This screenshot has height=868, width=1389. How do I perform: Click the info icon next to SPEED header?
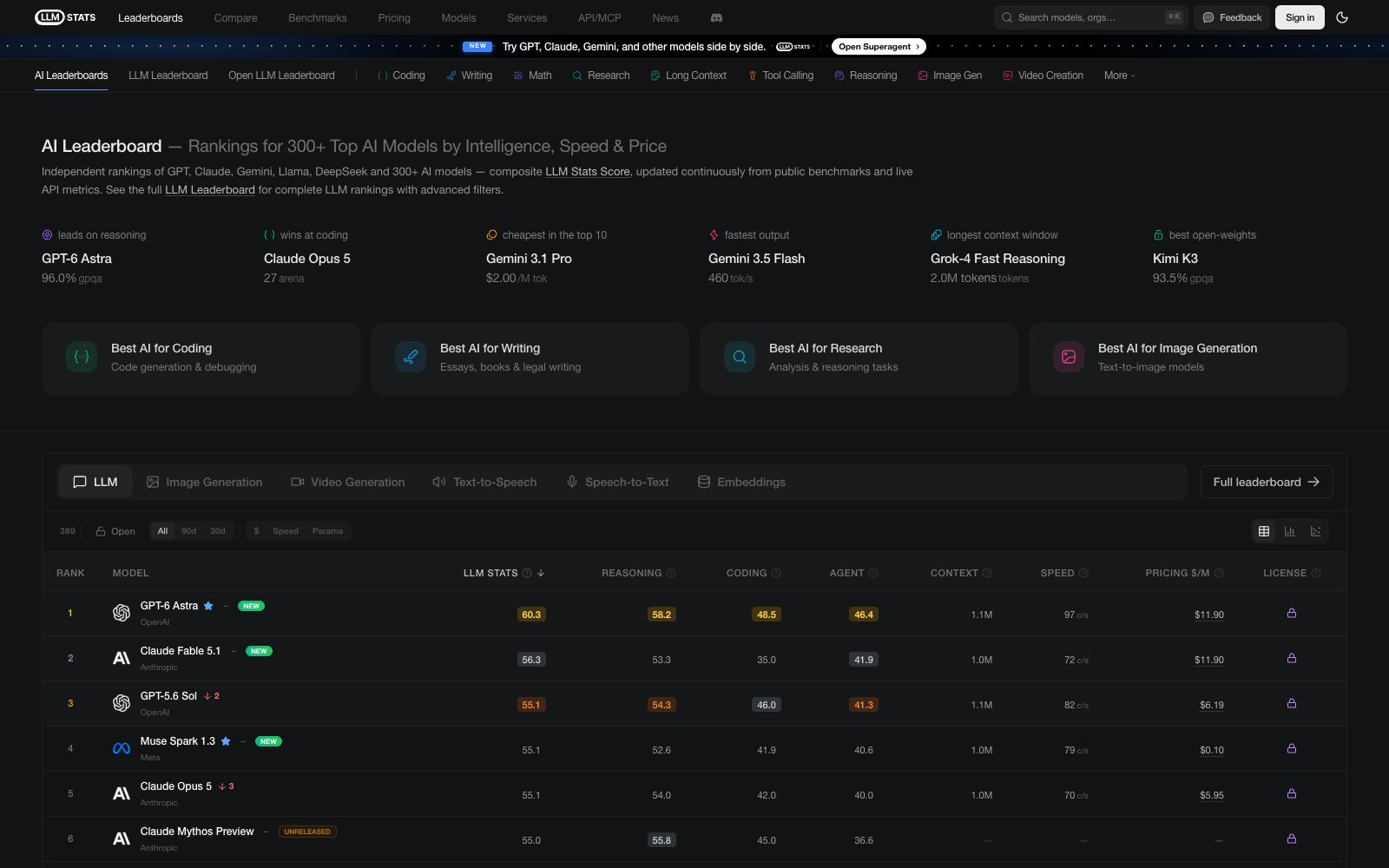click(x=1083, y=573)
